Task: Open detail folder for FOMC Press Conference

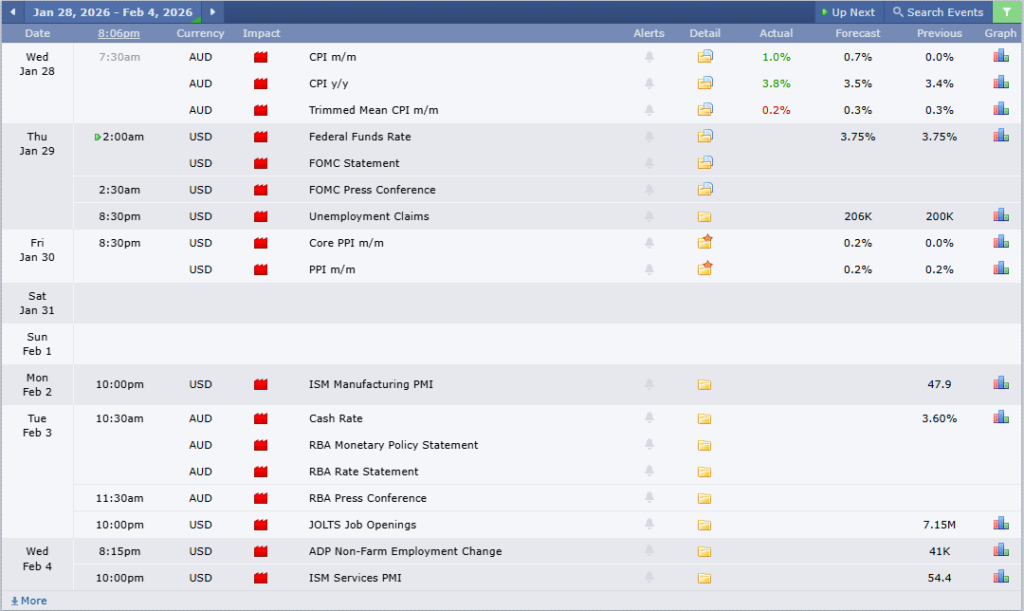Action: [705, 190]
